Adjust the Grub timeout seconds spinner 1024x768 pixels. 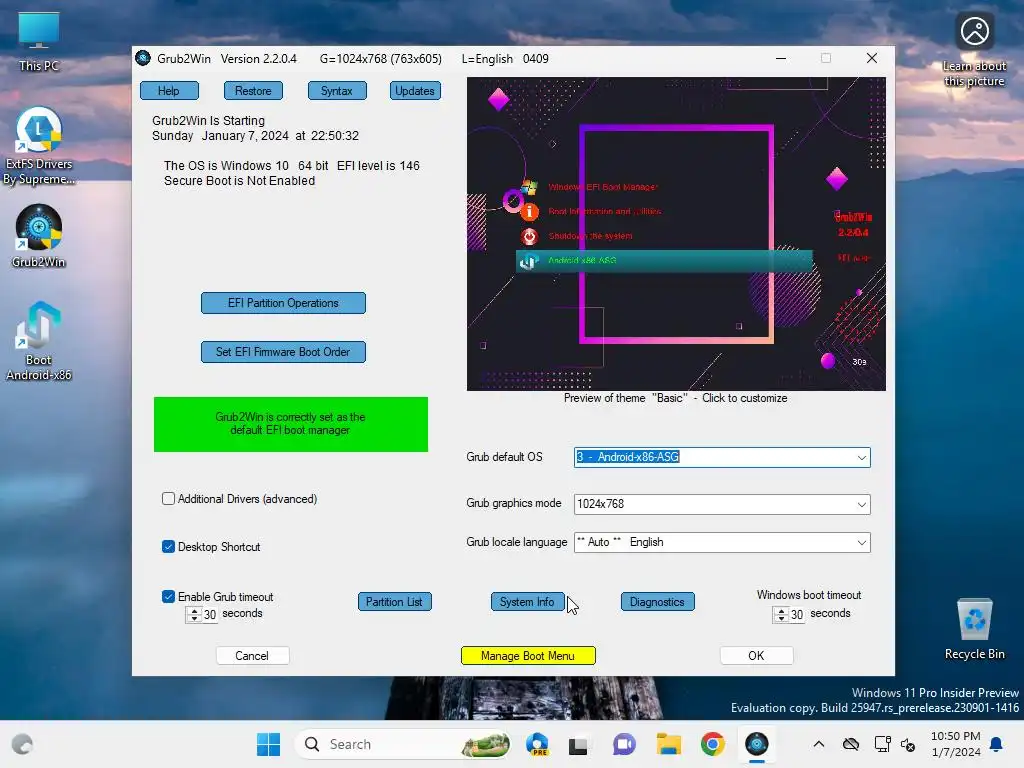pyautogui.click(x=194, y=615)
